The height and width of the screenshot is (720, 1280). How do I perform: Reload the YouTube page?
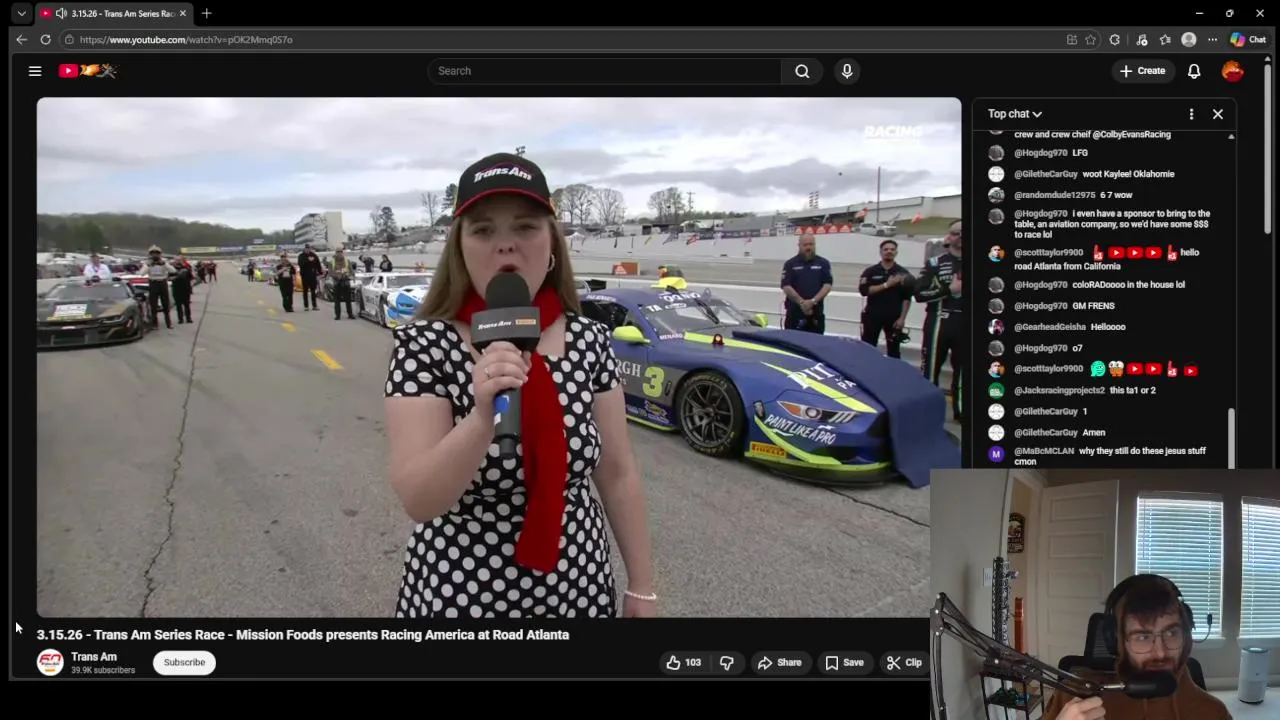(x=45, y=40)
